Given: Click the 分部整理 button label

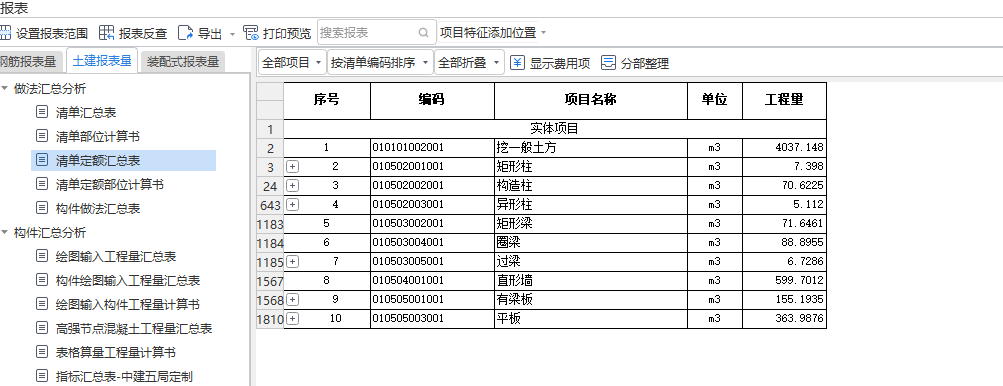Looking at the screenshot, I should (645, 63).
